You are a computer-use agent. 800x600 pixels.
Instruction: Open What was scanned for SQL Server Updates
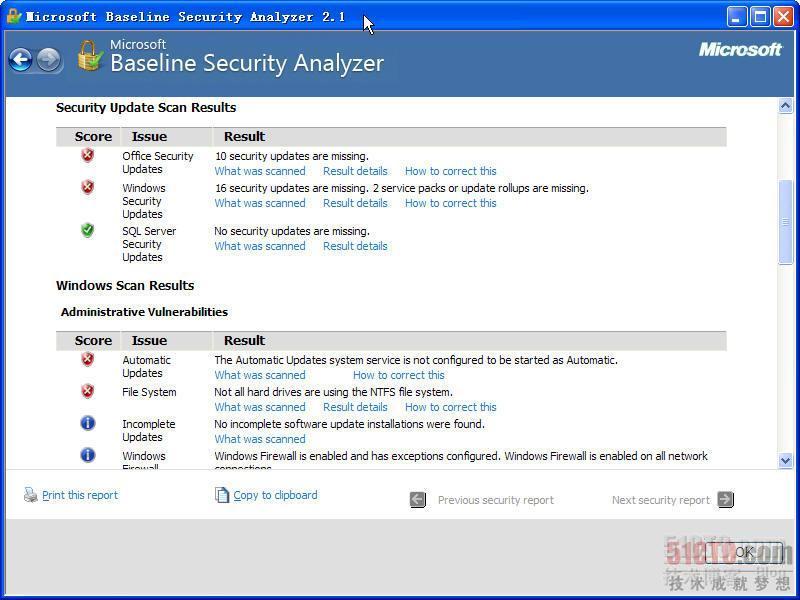(260, 246)
